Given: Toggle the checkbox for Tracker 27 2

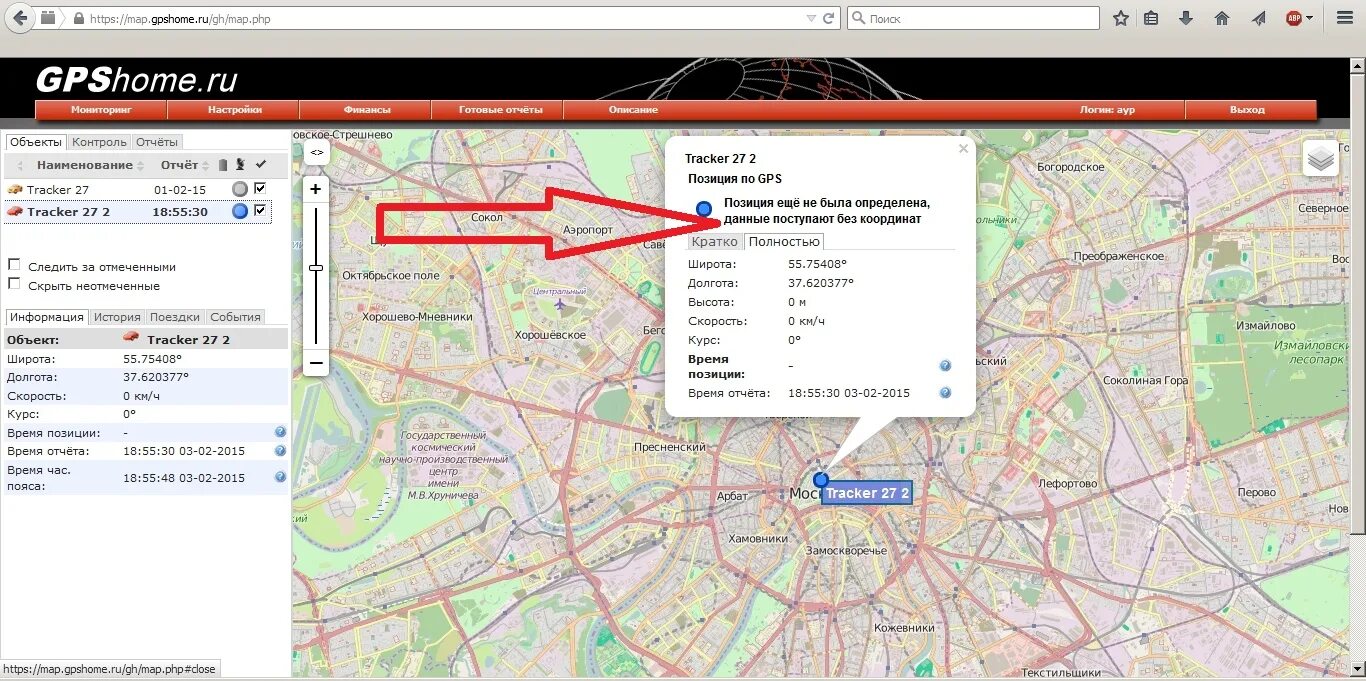Looking at the screenshot, I should pyautogui.click(x=261, y=210).
